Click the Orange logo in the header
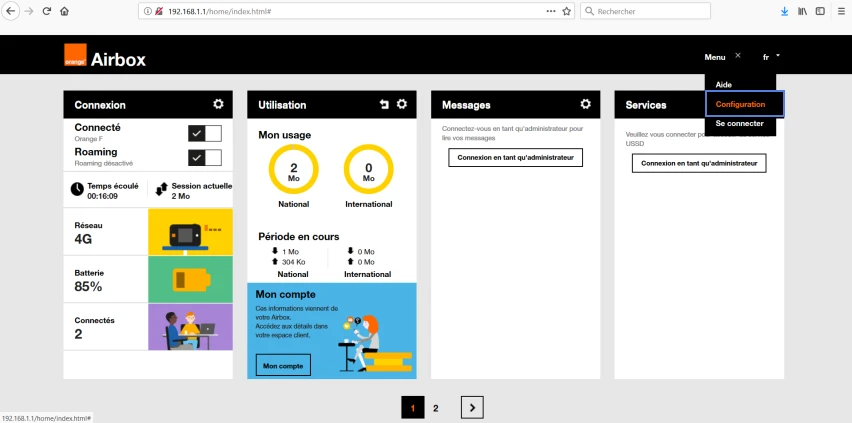852x423 pixels. (x=75, y=55)
